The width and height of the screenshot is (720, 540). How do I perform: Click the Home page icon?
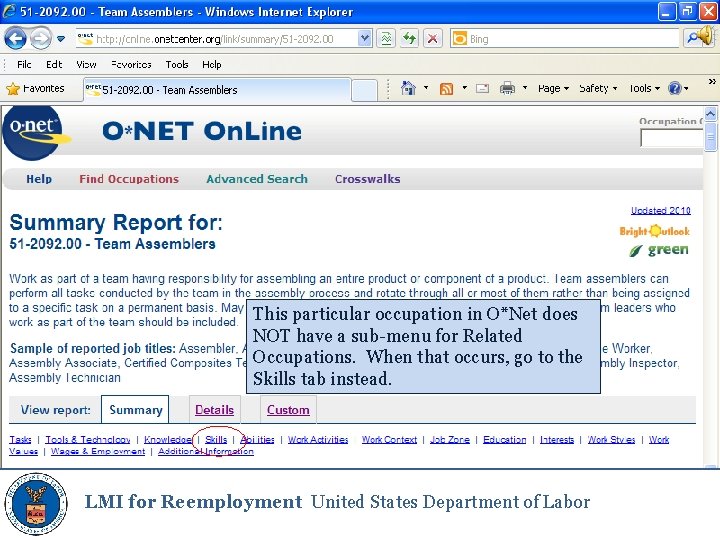pos(408,88)
